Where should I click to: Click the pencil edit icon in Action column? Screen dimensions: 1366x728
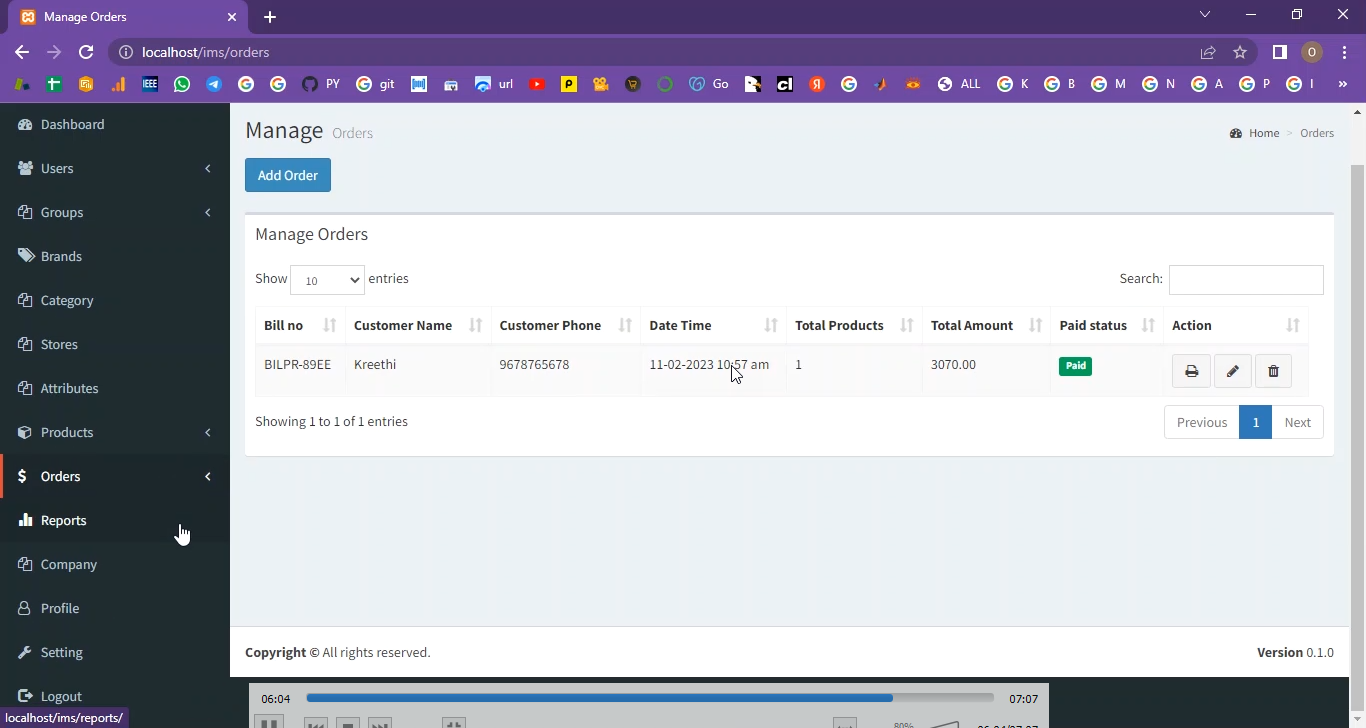(x=1232, y=371)
